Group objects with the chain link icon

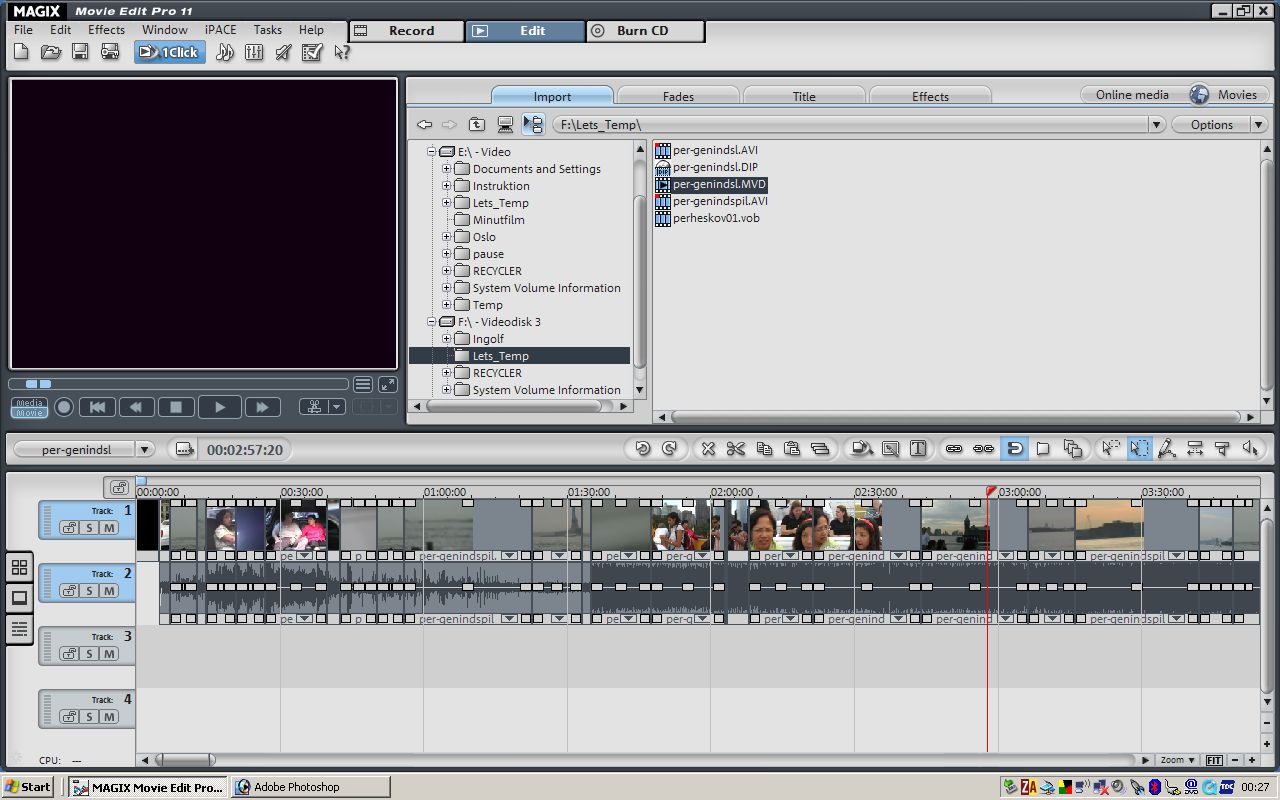tap(954, 449)
